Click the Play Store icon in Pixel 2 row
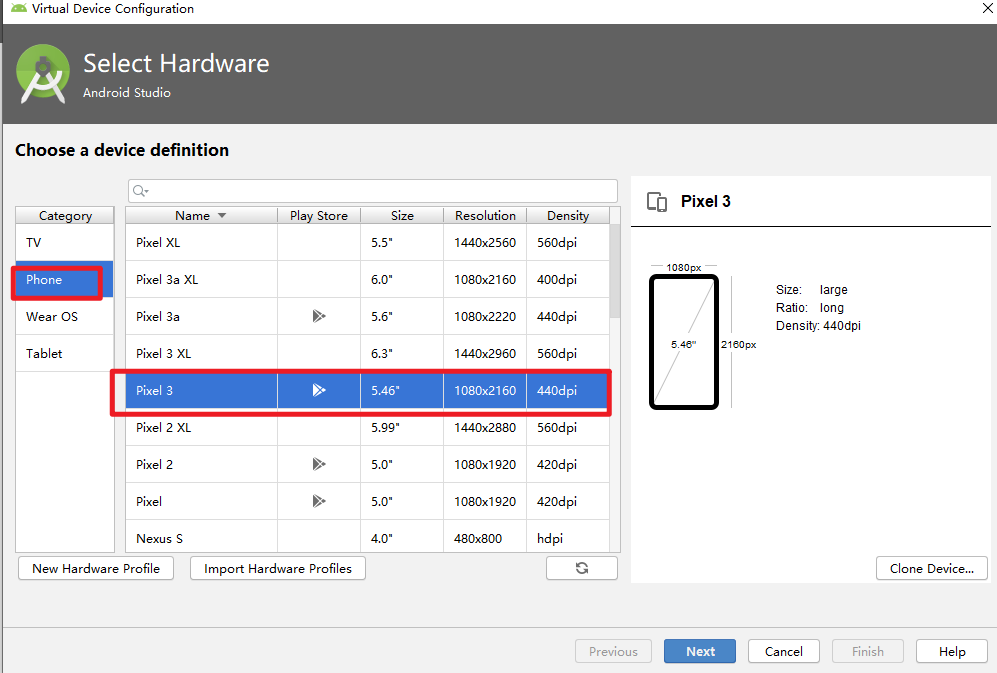The image size is (997, 673). click(319, 464)
